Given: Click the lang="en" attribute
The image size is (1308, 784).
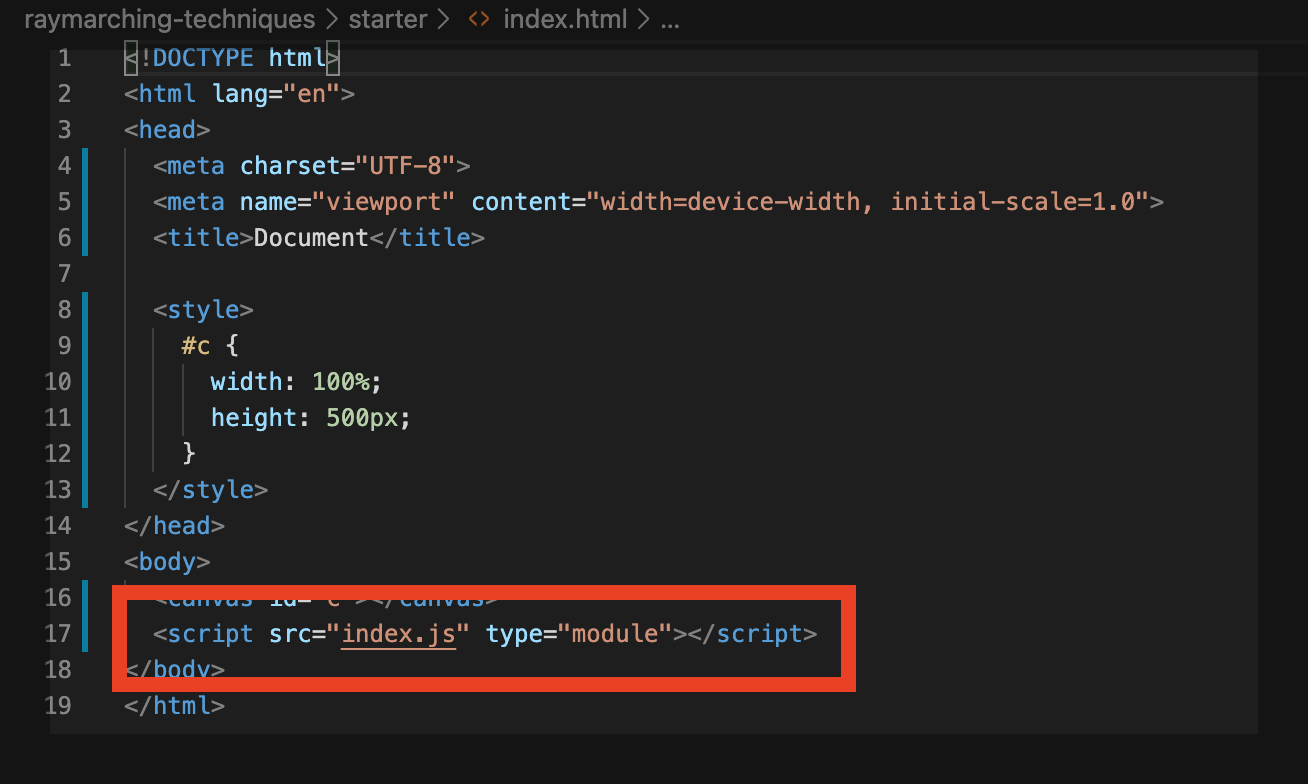Looking at the screenshot, I should tap(276, 93).
